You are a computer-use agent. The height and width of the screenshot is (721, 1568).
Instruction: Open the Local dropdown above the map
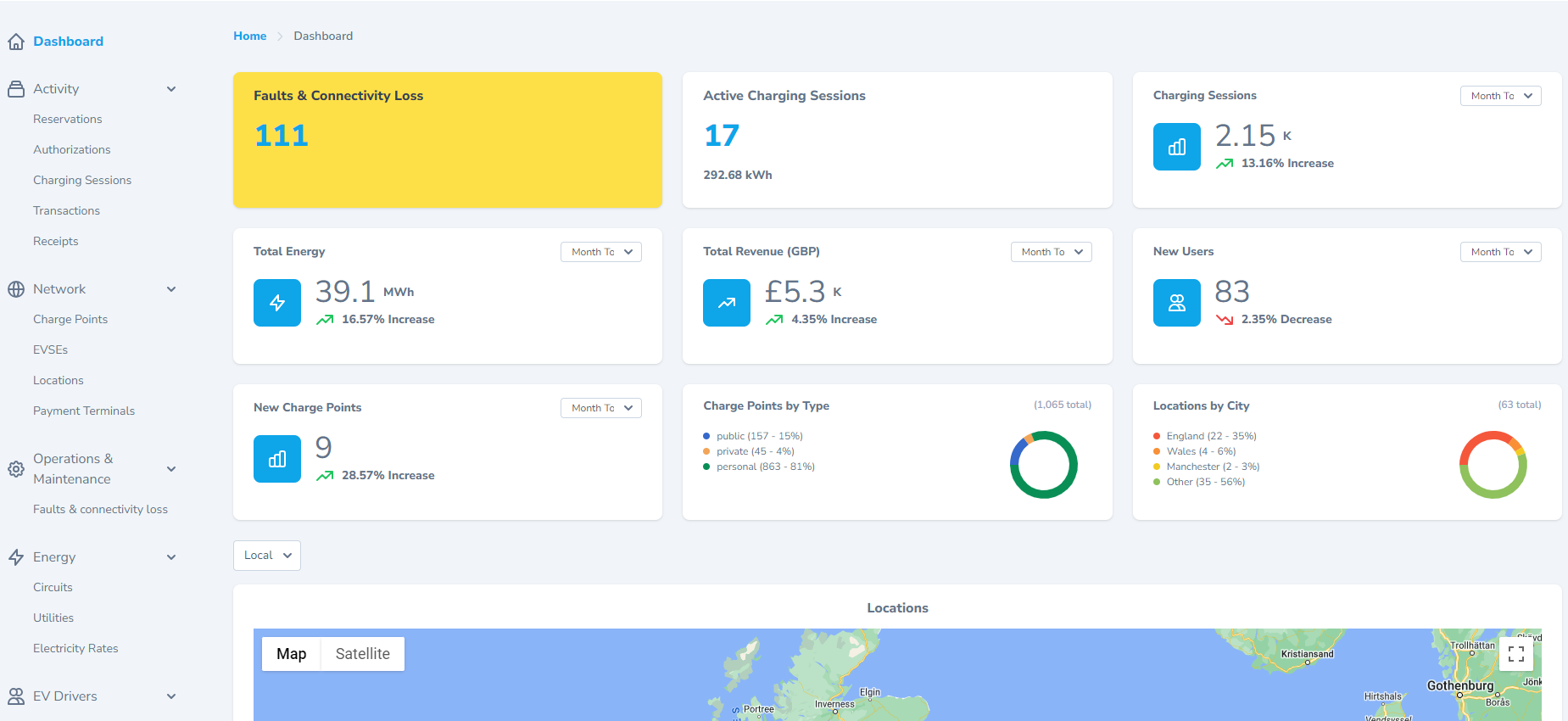click(266, 556)
